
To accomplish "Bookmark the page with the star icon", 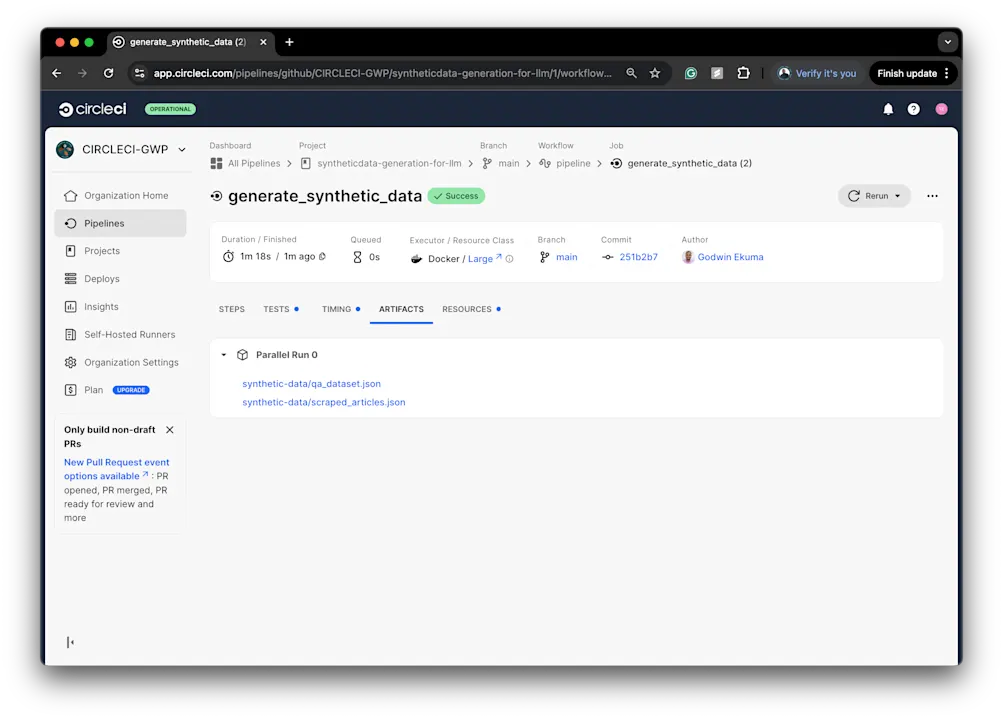I will tap(655, 73).
